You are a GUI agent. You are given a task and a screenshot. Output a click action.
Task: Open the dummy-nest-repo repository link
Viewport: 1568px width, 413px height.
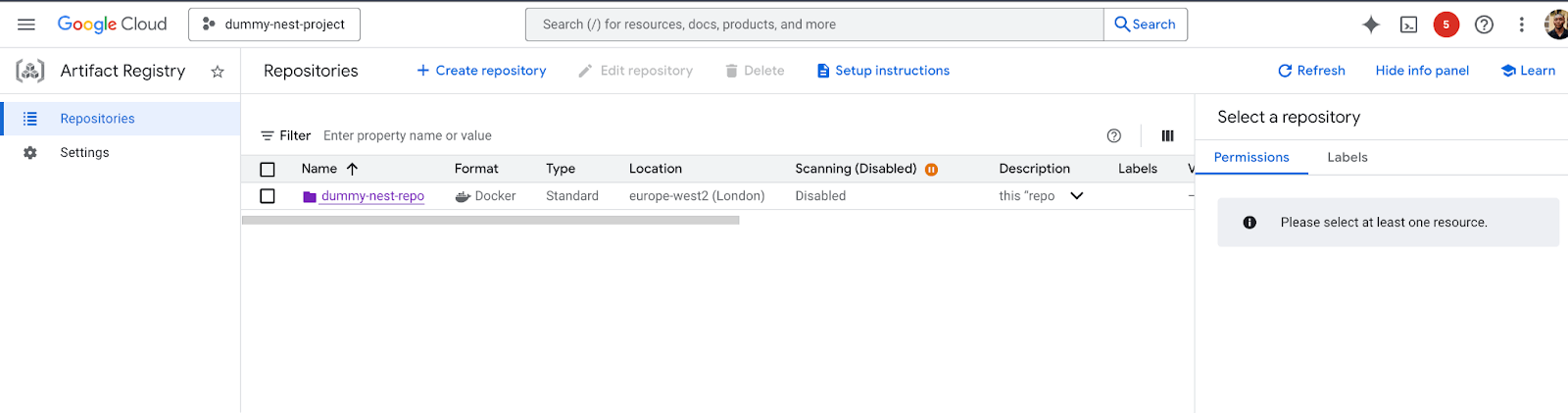(372, 196)
